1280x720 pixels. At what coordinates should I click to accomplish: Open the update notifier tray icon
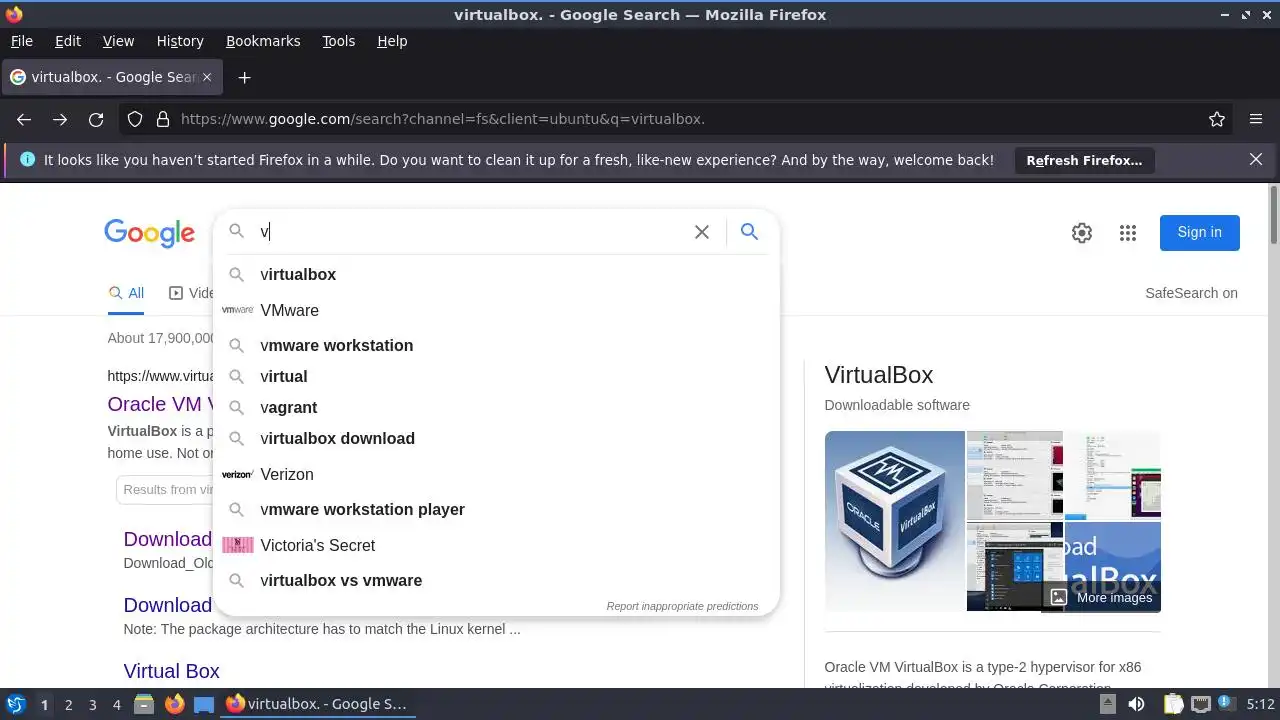coord(1227,704)
